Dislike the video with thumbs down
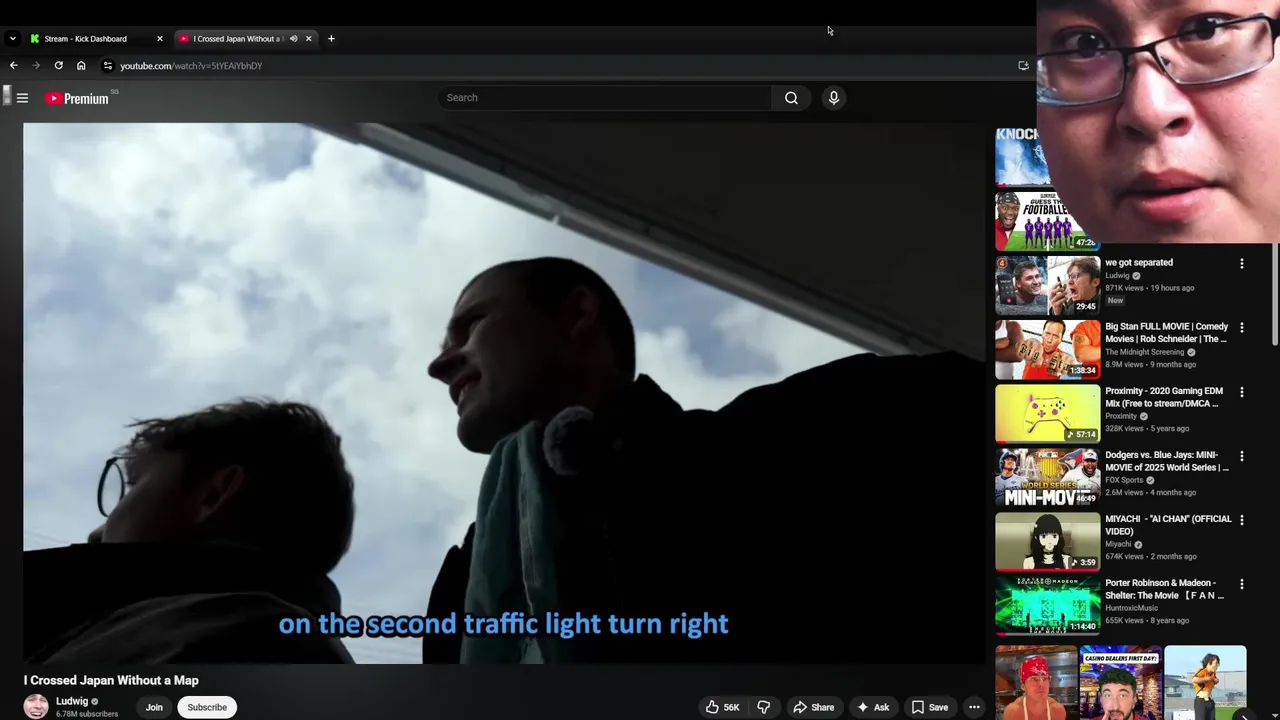Image resolution: width=1280 pixels, height=720 pixels. pos(763,707)
